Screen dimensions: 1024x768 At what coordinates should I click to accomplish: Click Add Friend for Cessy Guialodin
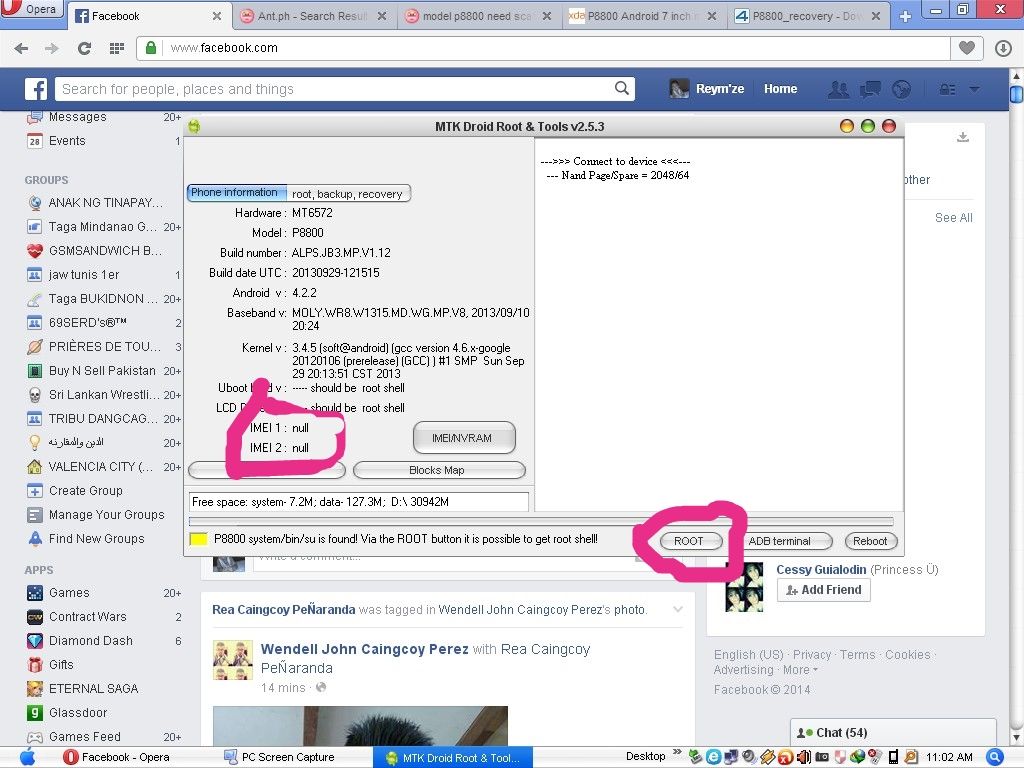pos(824,590)
